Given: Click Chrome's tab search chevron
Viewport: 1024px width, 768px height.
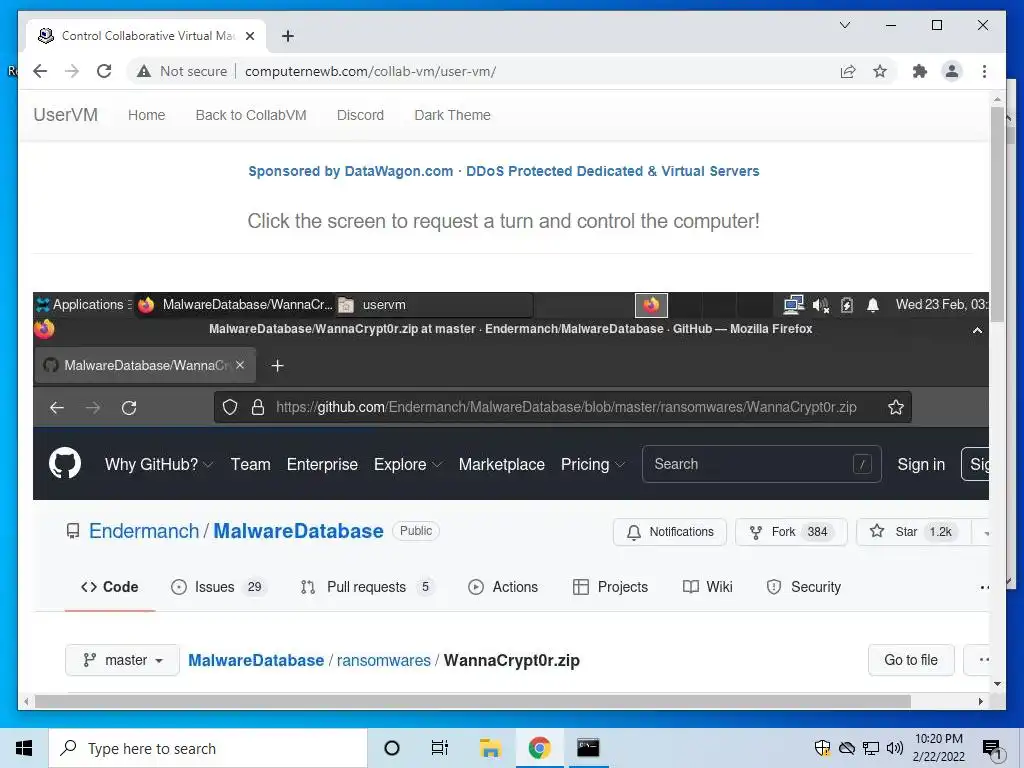Looking at the screenshot, I should click(844, 25).
